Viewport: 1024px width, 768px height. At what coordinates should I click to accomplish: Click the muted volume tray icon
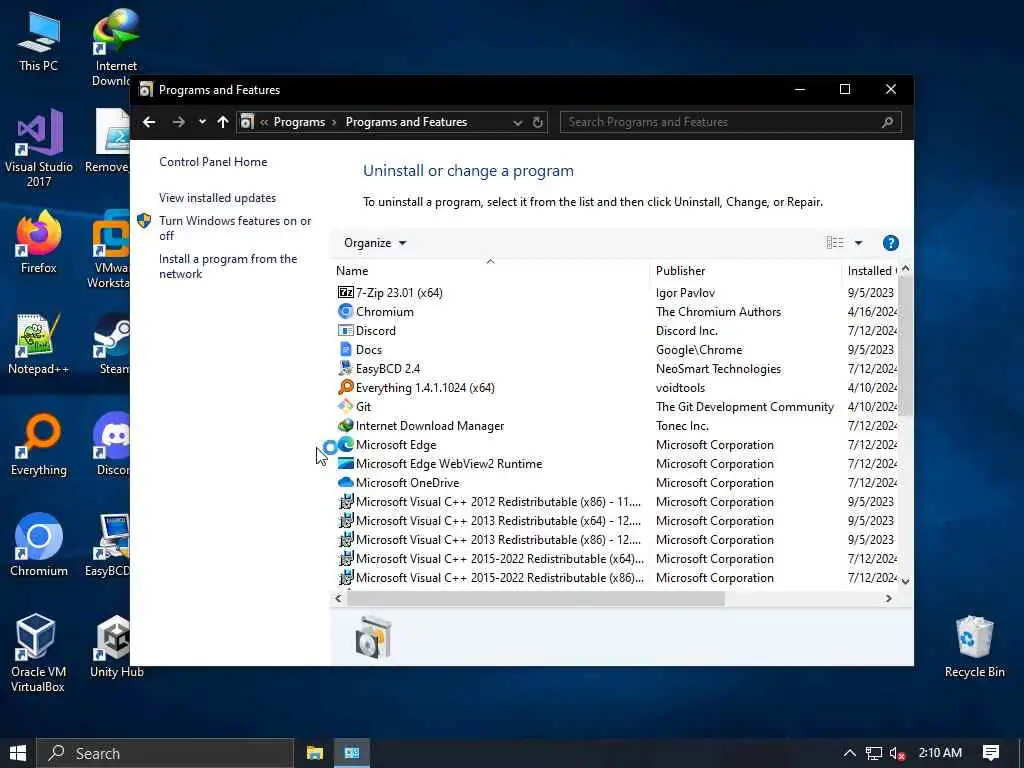pyautogui.click(x=897, y=754)
